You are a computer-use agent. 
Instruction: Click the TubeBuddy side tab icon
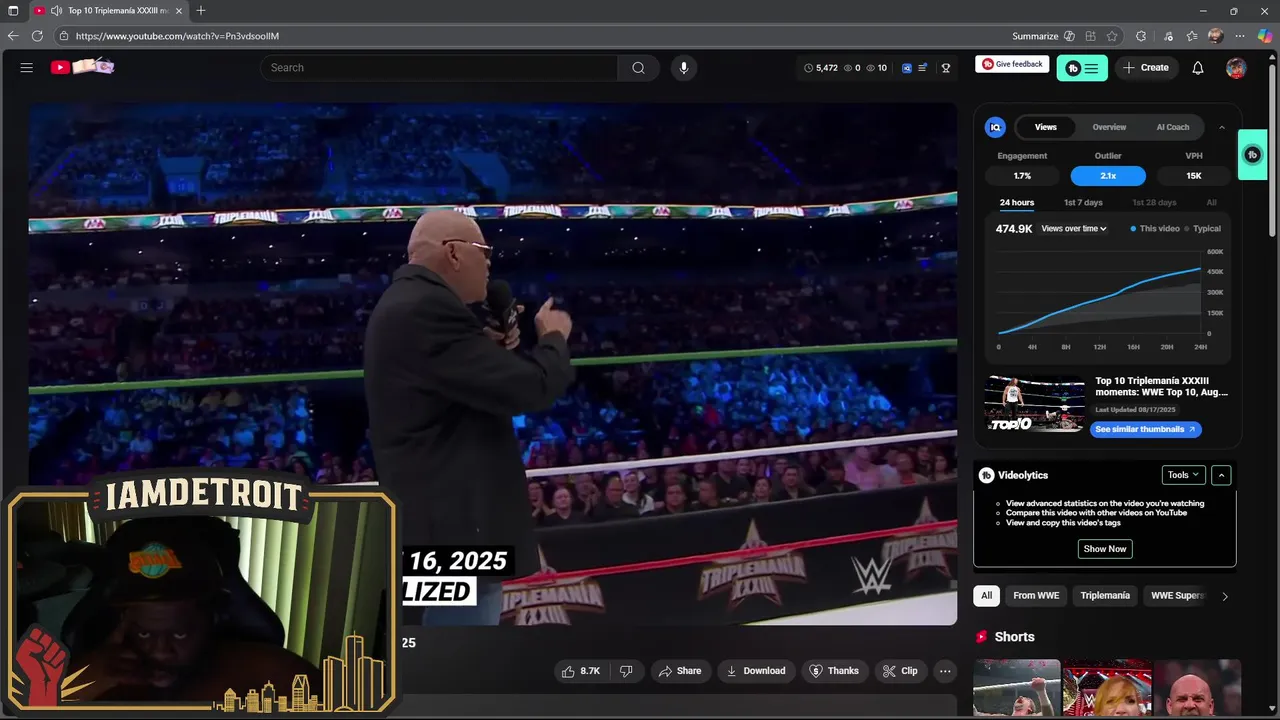click(1252, 155)
